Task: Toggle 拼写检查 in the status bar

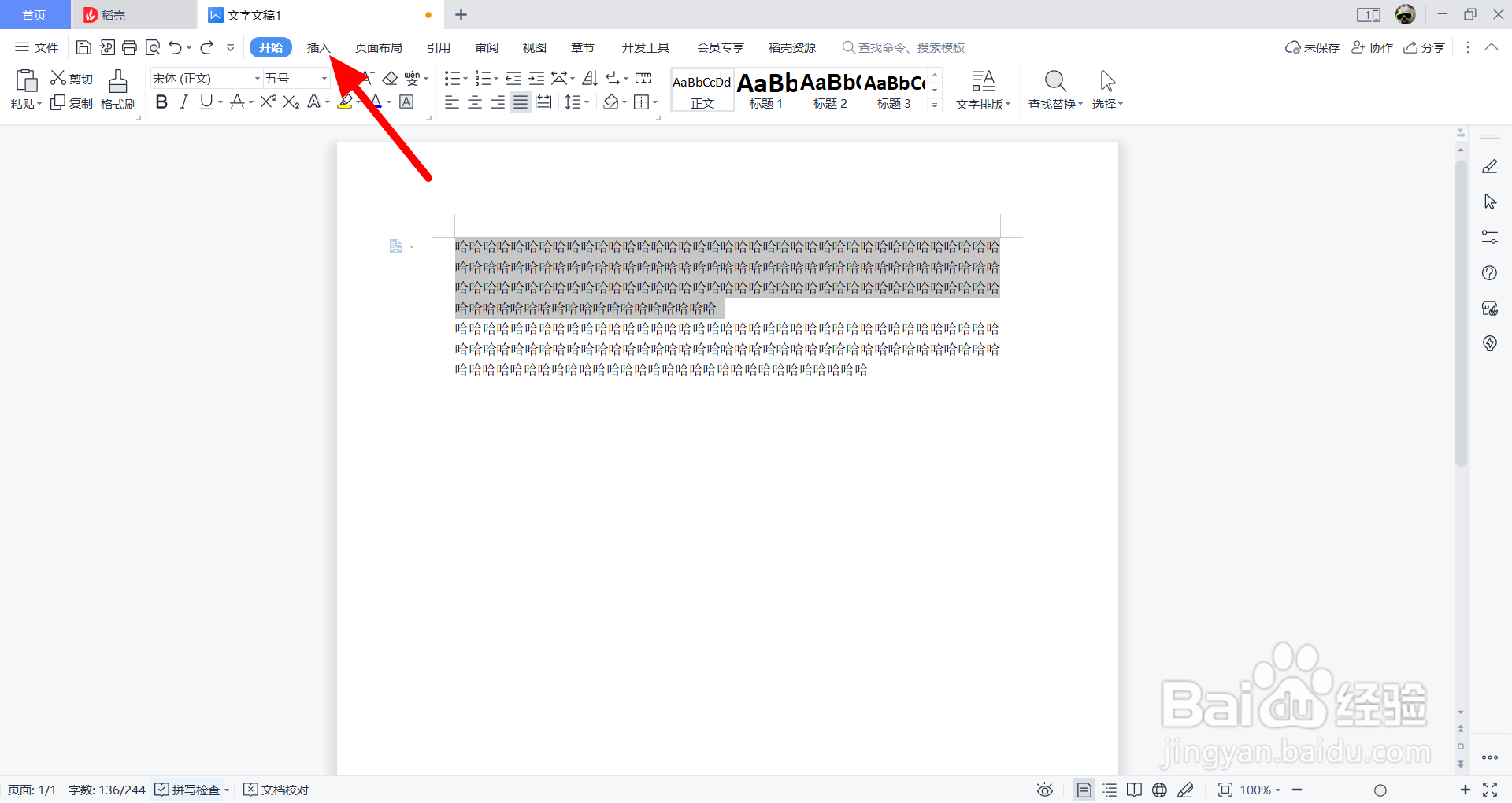Action: 187,790
